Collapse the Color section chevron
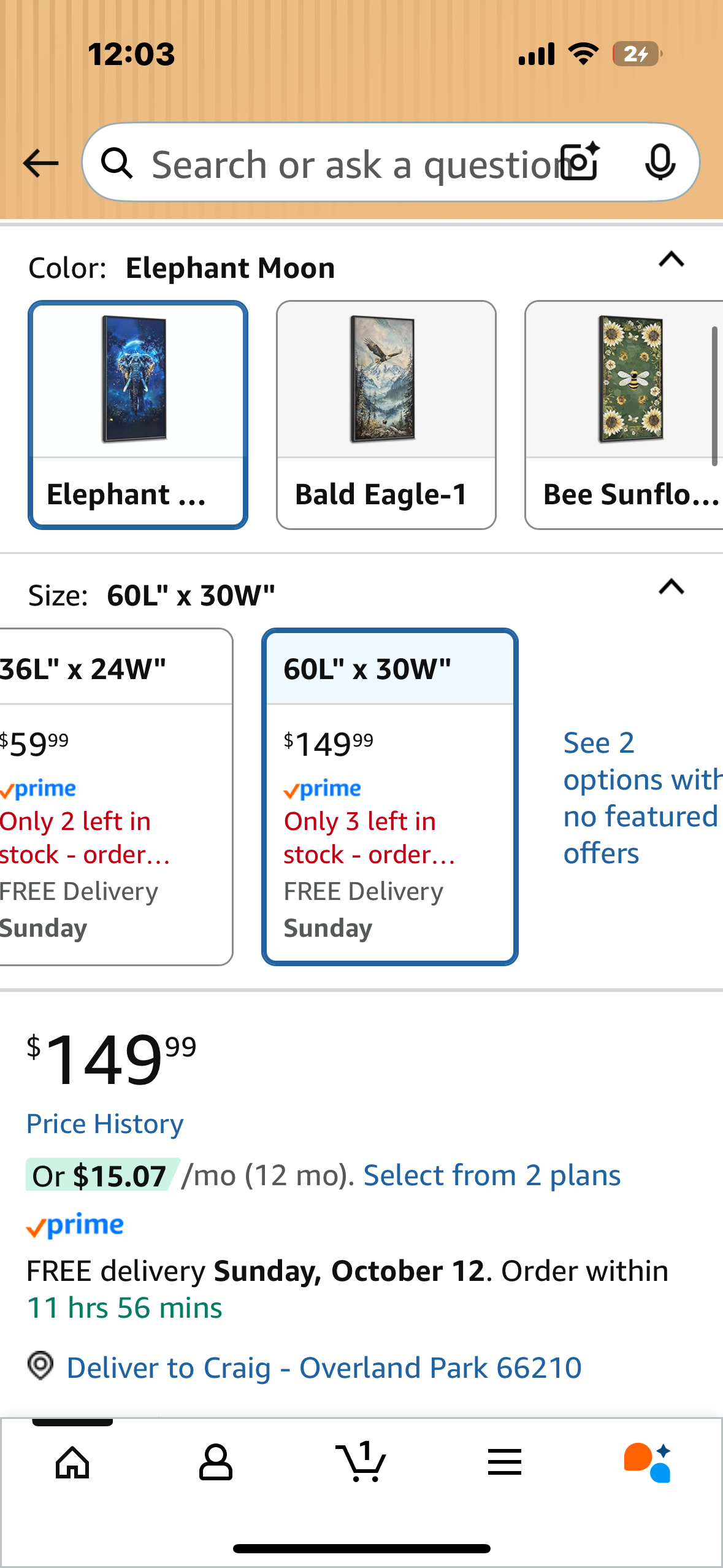Viewport: 723px width, 1568px height. point(671,260)
